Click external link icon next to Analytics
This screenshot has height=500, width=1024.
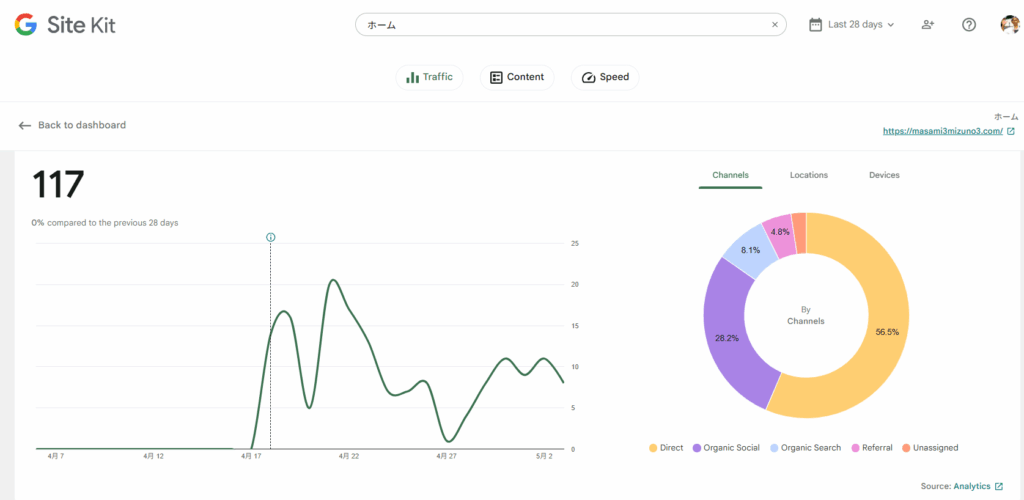pos(998,487)
